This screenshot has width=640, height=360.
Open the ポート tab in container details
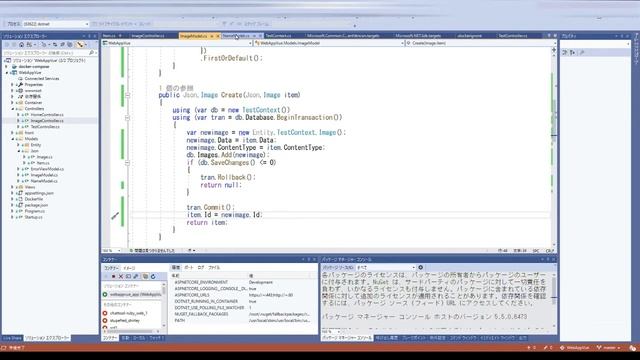(x=189, y=268)
